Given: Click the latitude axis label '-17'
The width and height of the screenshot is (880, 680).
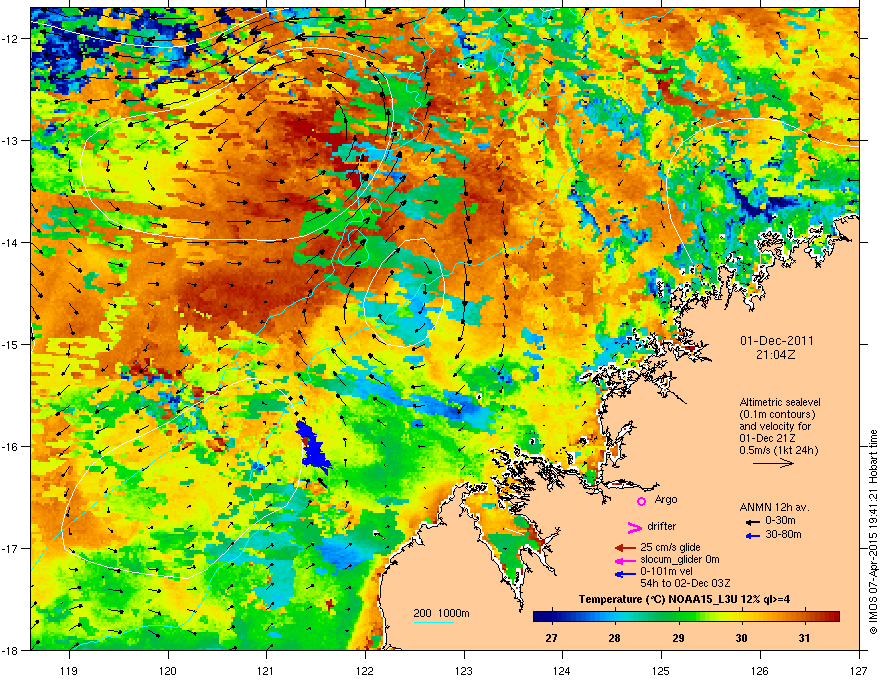Looking at the screenshot, I should [11, 548].
